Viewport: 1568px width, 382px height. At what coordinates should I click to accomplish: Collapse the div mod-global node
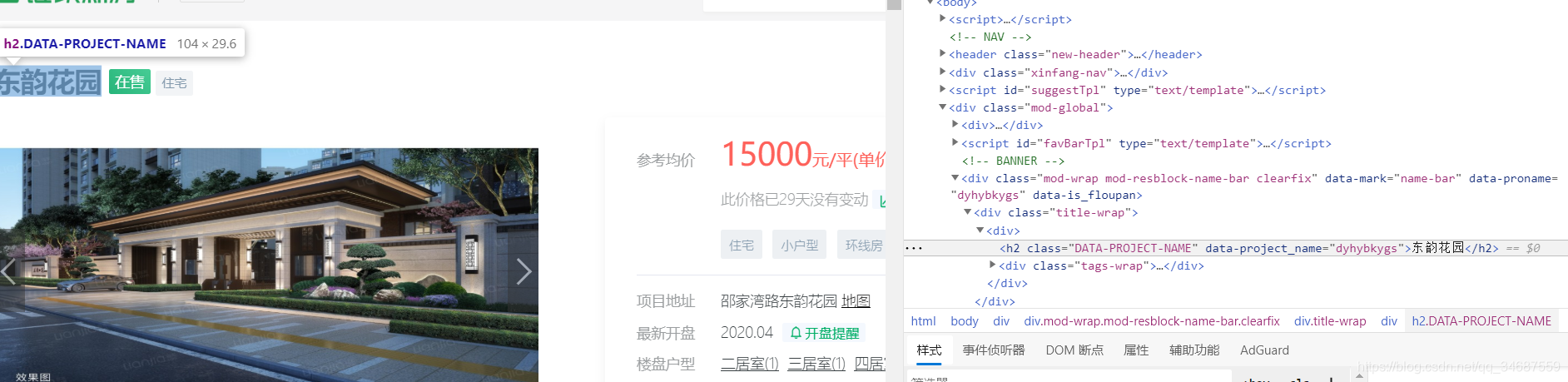(x=942, y=107)
